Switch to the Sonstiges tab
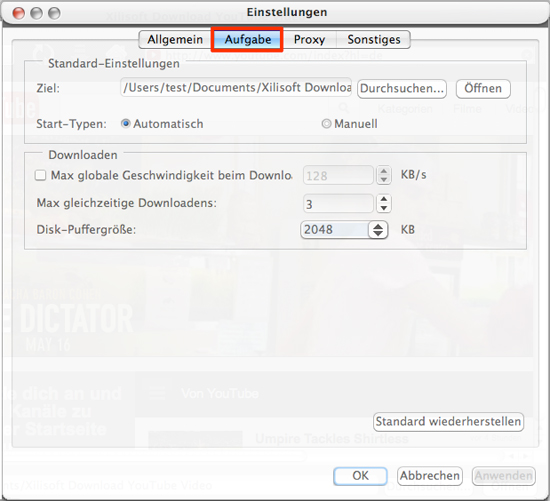This screenshot has height=501, width=550. click(x=374, y=39)
